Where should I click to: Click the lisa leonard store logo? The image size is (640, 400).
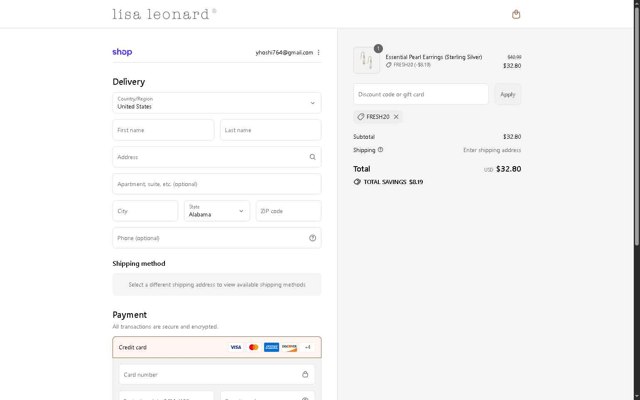[164, 14]
